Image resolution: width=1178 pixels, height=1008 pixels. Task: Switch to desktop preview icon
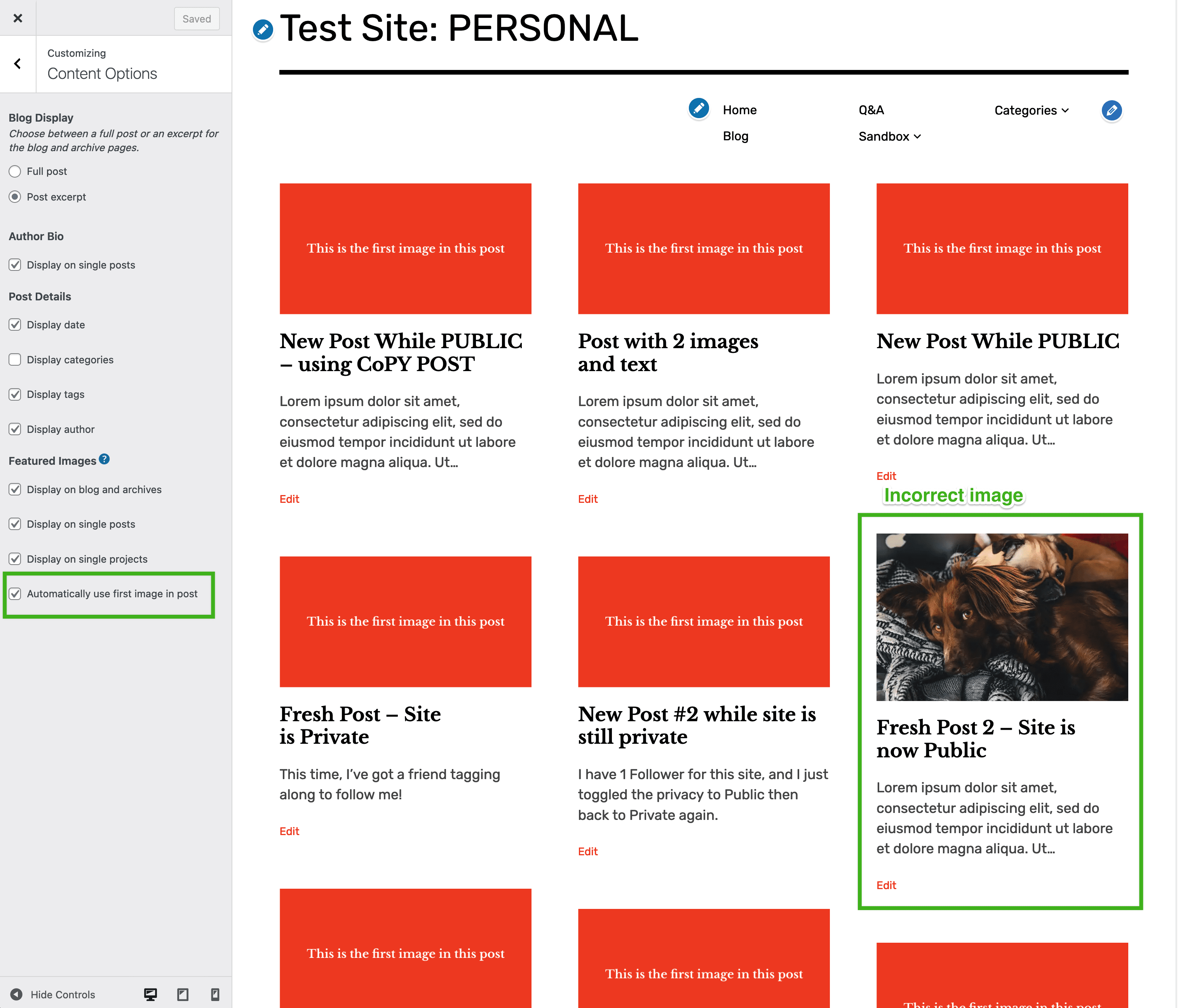click(151, 994)
